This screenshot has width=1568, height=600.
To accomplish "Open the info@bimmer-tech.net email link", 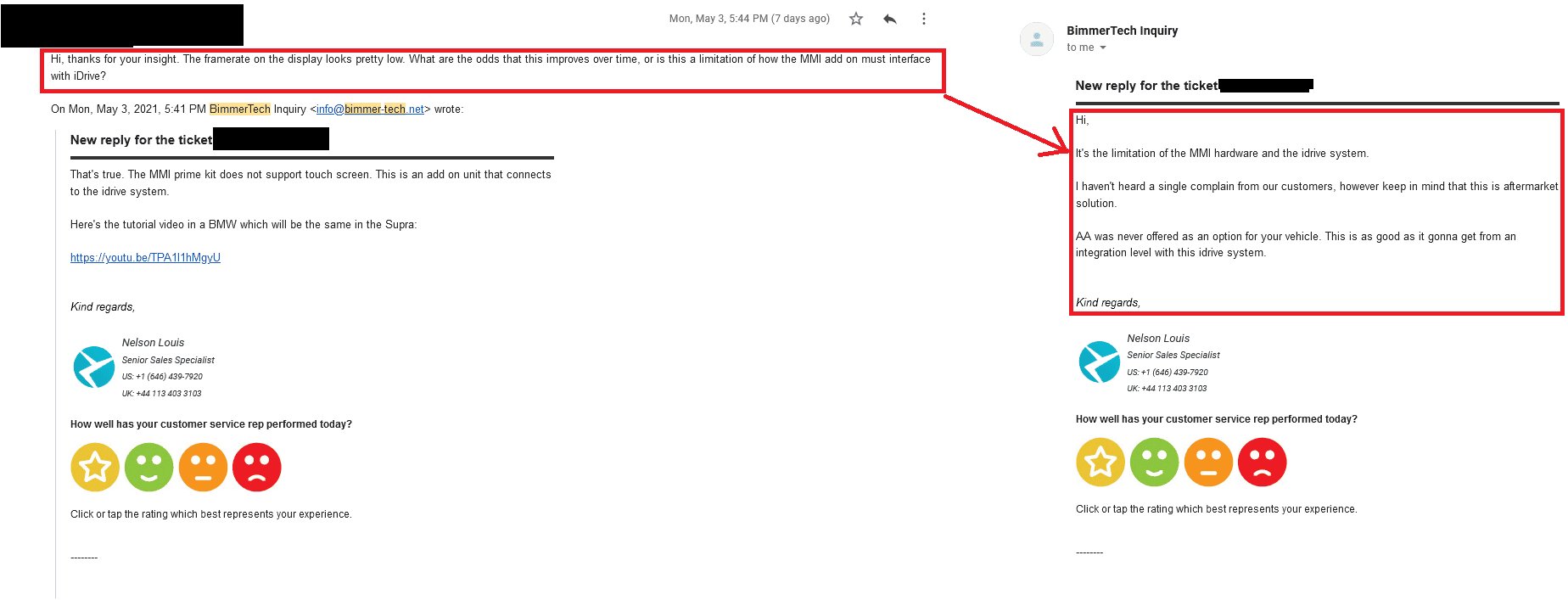I will click(370, 109).
